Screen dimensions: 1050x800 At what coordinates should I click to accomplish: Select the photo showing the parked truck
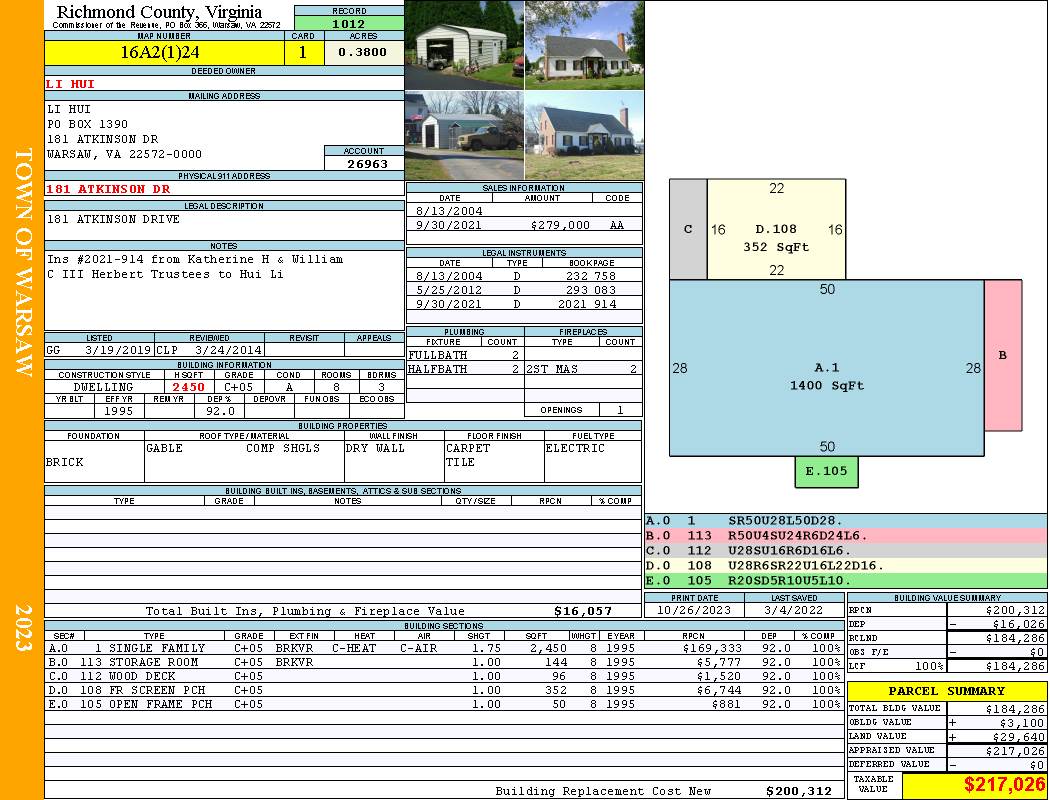point(464,135)
